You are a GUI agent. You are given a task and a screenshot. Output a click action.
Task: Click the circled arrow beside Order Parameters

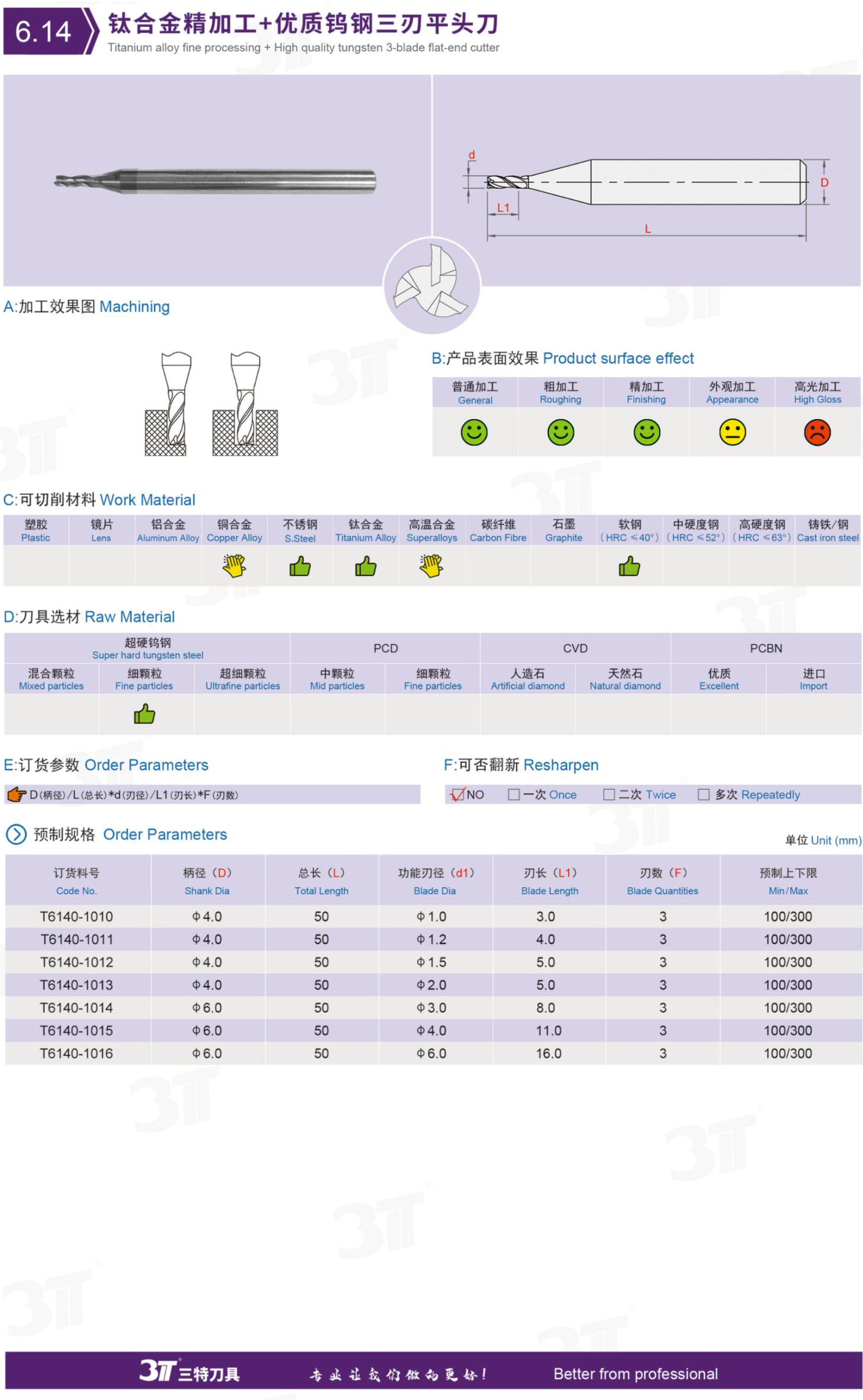click(16, 834)
